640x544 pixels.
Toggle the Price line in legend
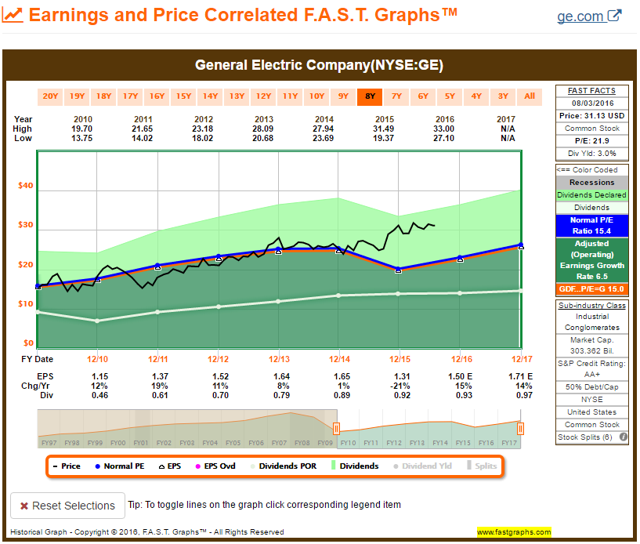(x=67, y=466)
